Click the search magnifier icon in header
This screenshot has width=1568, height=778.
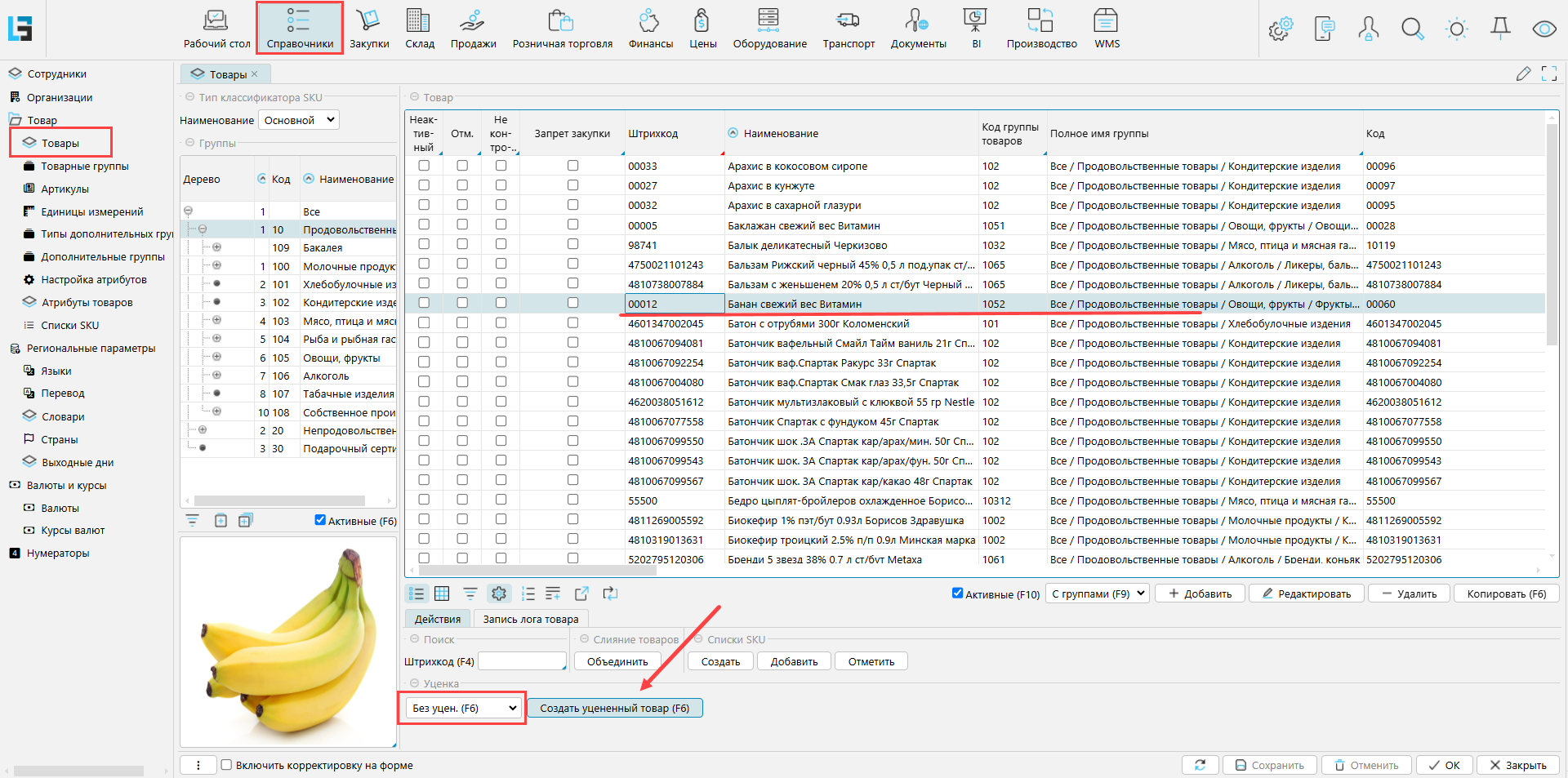(x=1412, y=29)
